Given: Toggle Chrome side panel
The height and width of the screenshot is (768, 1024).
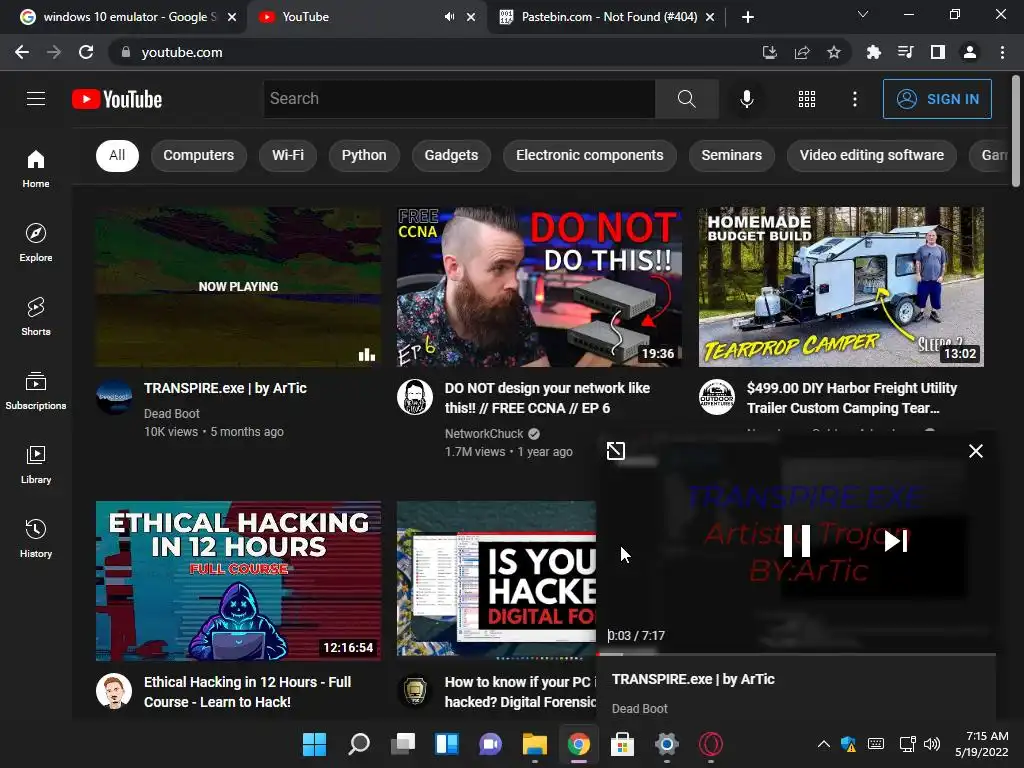Looking at the screenshot, I should point(937,52).
